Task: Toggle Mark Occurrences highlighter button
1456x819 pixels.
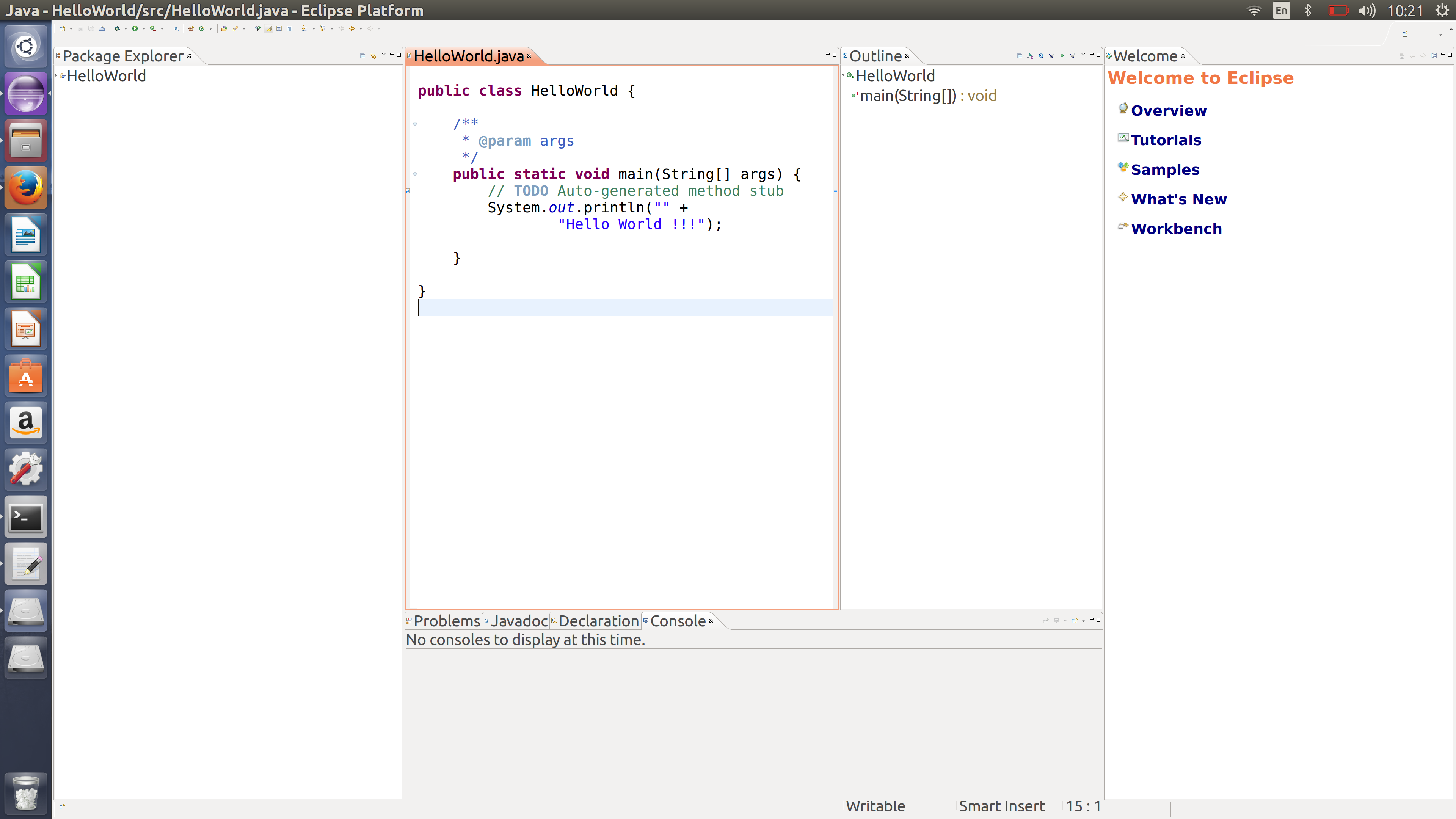Action: click(268, 29)
